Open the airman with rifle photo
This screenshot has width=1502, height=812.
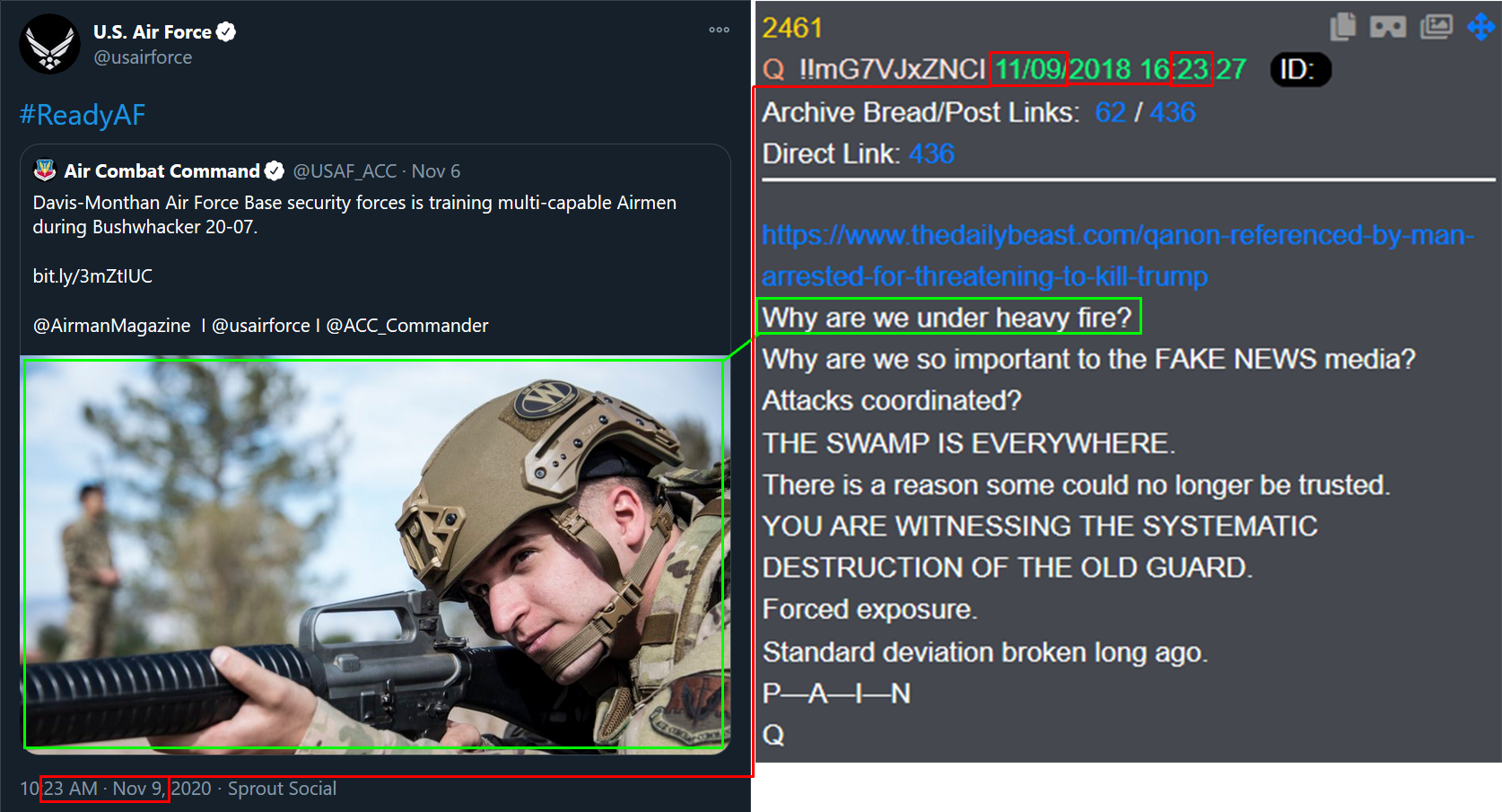[374, 554]
